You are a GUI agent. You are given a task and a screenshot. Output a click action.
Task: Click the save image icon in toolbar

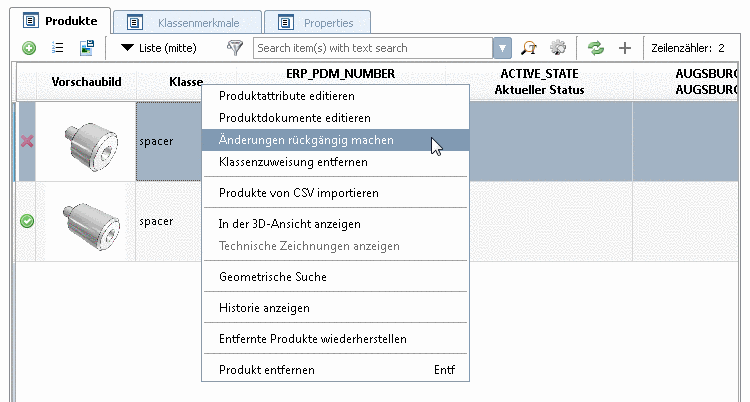coord(87,47)
